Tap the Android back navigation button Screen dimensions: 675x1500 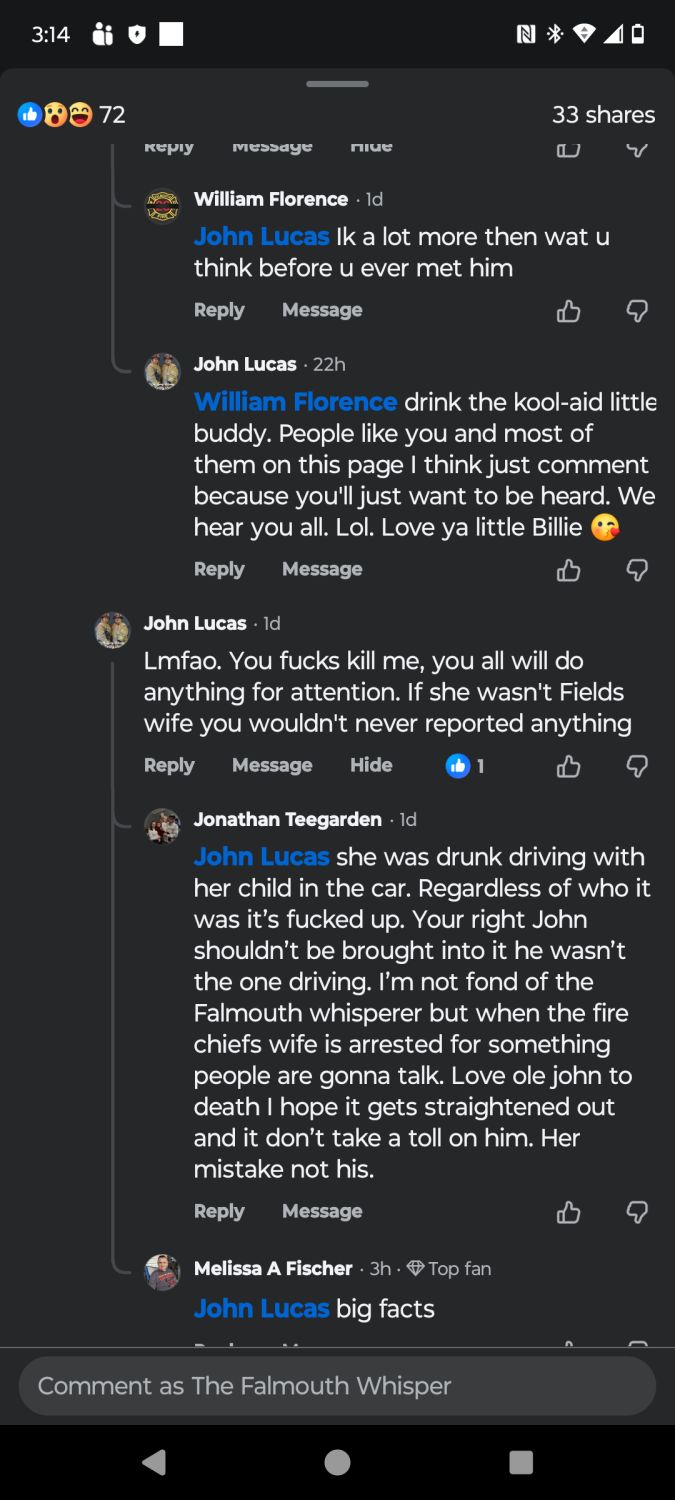coord(154,1462)
